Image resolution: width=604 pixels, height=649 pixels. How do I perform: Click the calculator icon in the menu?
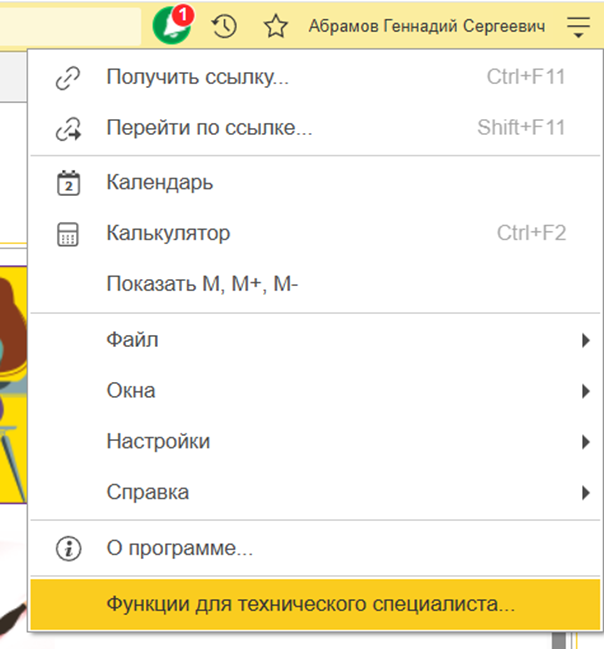click(68, 234)
